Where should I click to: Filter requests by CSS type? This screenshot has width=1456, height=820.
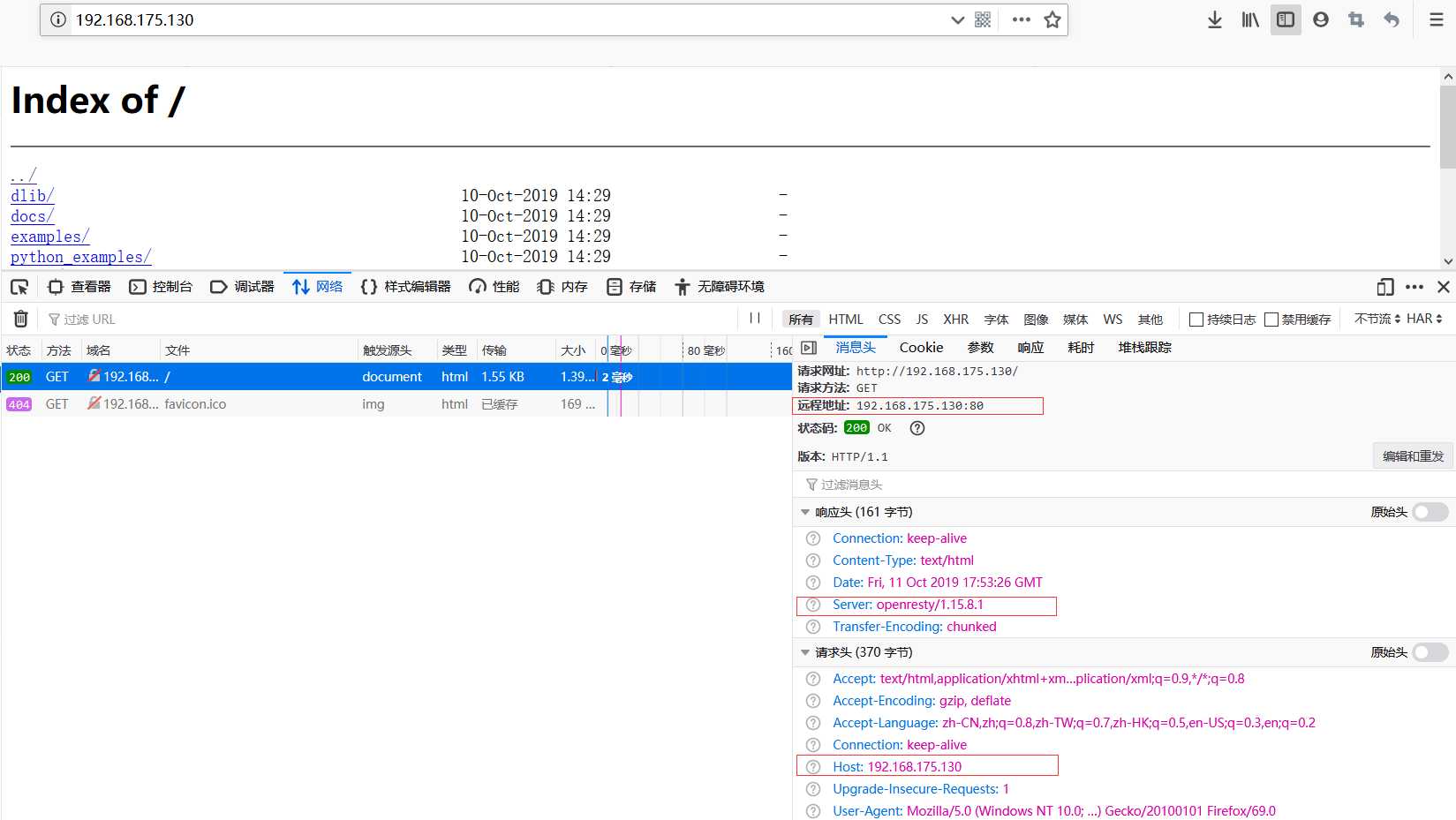click(x=890, y=320)
